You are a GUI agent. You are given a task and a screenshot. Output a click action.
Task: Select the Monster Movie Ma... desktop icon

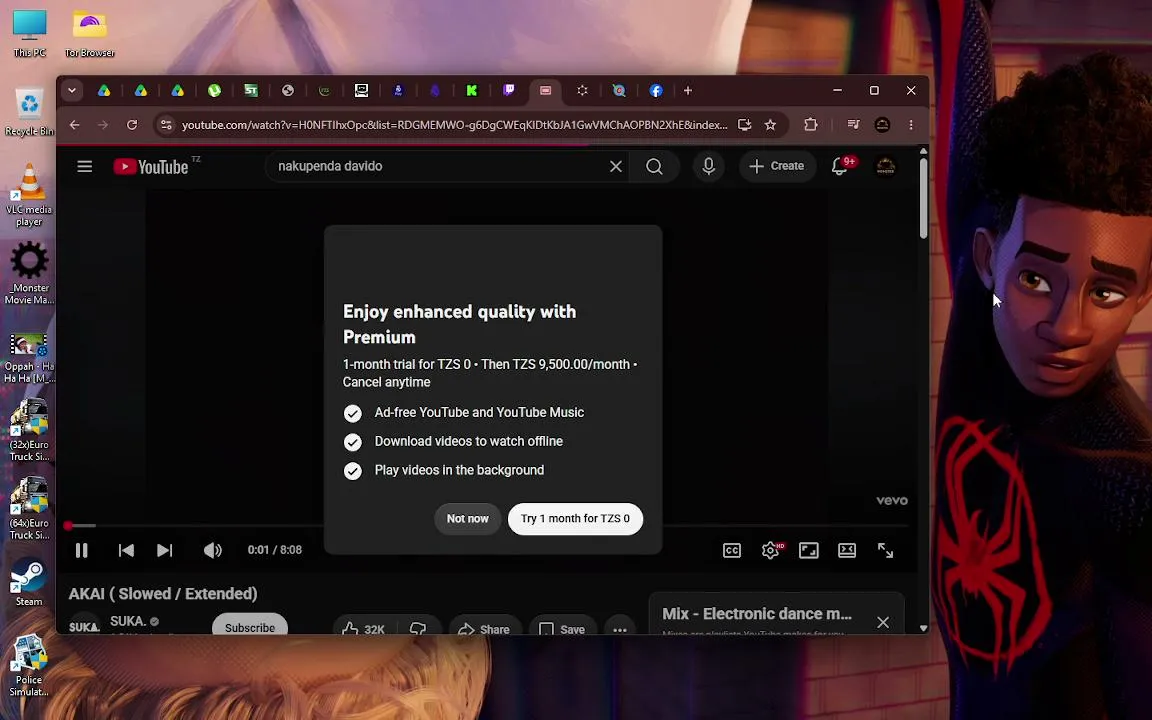[29, 275]
